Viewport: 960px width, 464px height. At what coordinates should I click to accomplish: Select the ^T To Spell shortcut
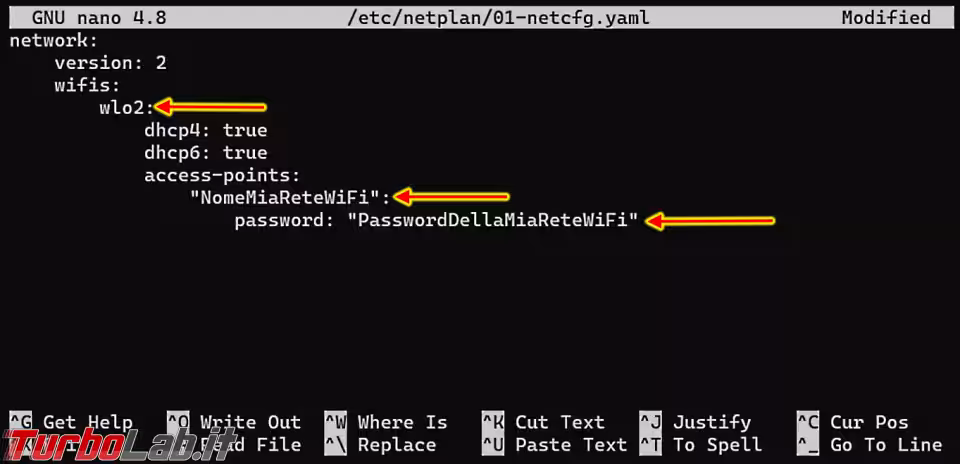(700, 445)
